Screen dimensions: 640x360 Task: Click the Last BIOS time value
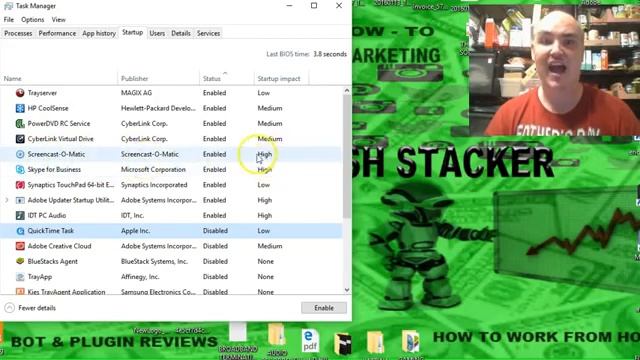(330, 54)
